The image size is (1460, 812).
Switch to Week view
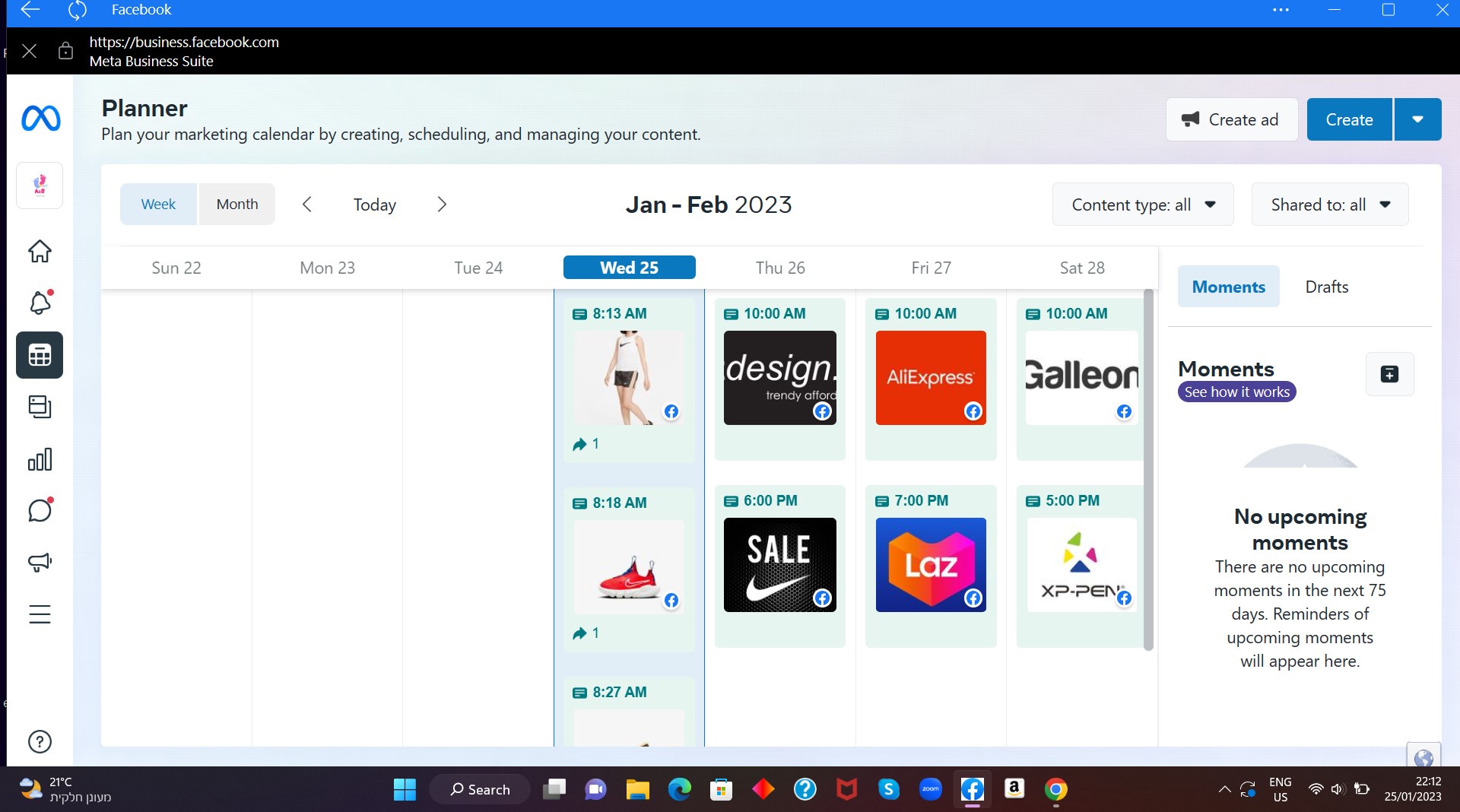[x=158, y=204]
